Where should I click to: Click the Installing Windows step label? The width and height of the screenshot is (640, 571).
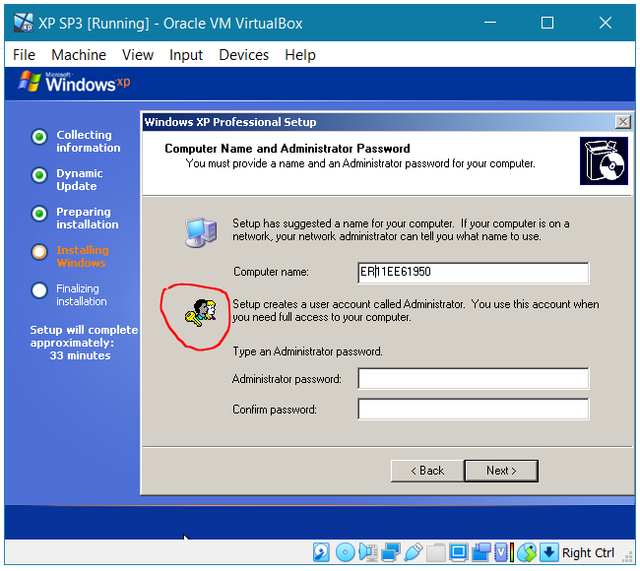tap(82, 256)
